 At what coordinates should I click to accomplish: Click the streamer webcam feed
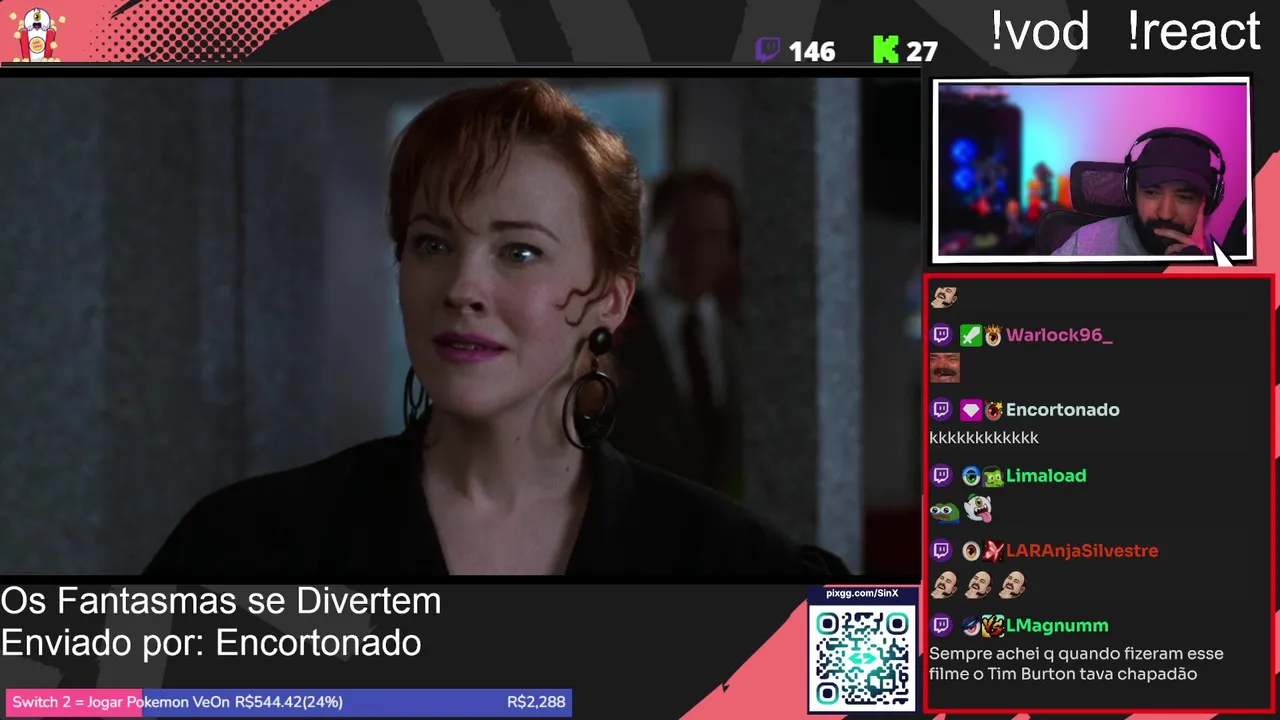pyautogui.click(x=1092, y=170)
